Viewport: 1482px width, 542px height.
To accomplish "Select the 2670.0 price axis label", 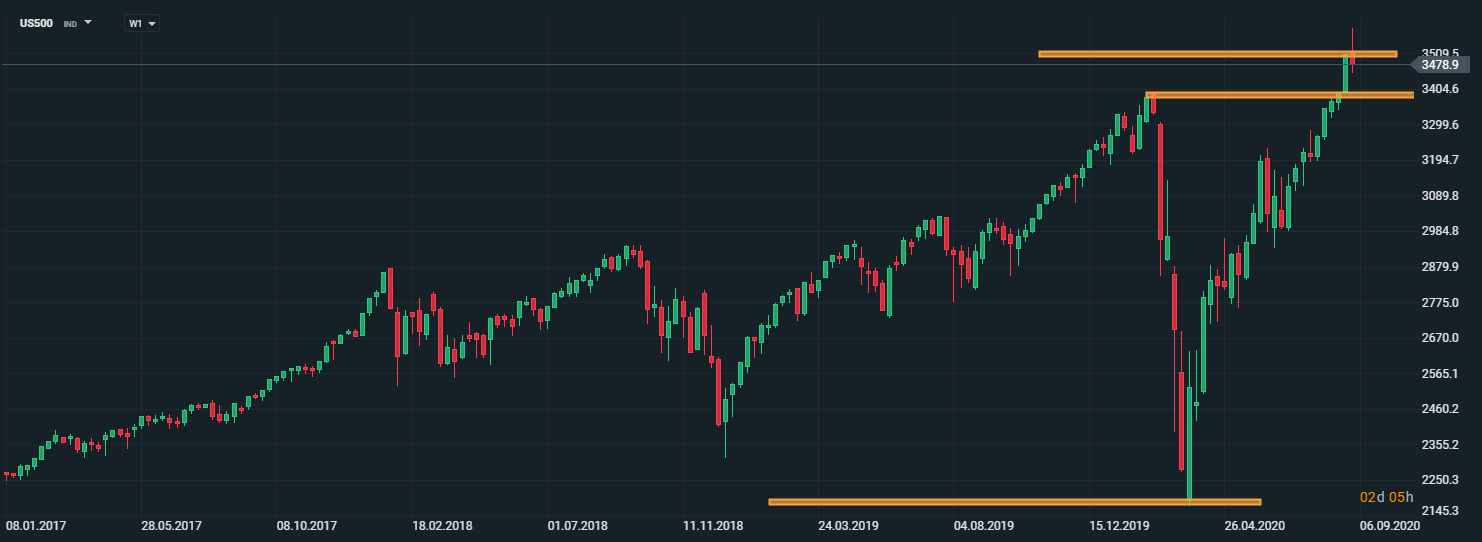I will [x=1441, y=338].
